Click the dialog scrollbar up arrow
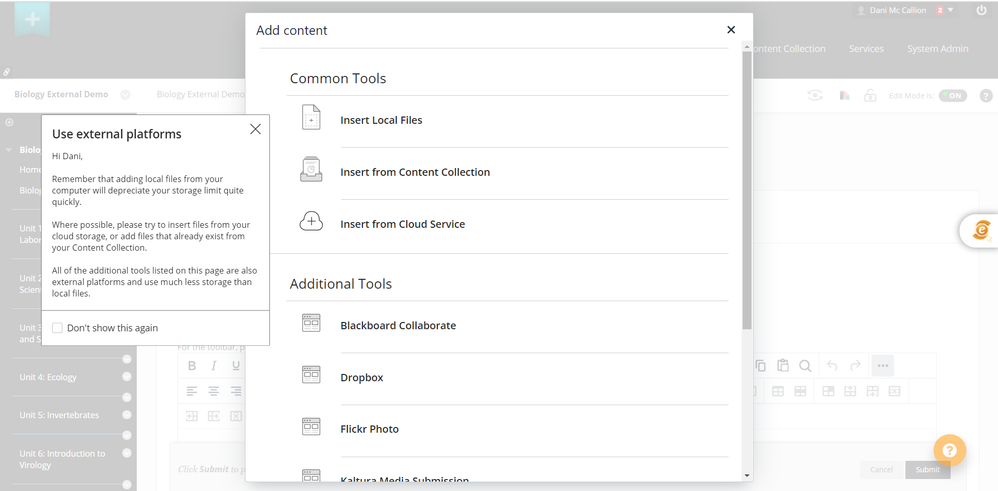Image resolution: width=998 pixels, height=491 pixels. click(747, 46)
